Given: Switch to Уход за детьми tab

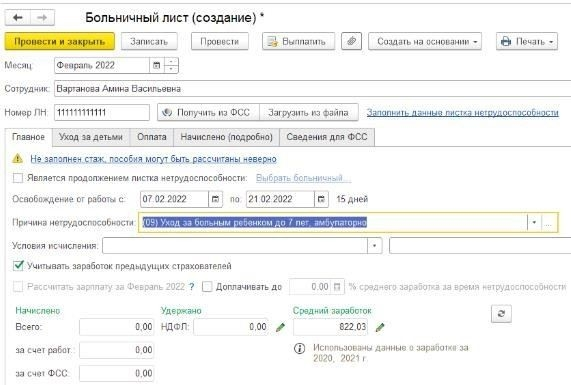Looking at the screenshot, I should pos(91,137).
